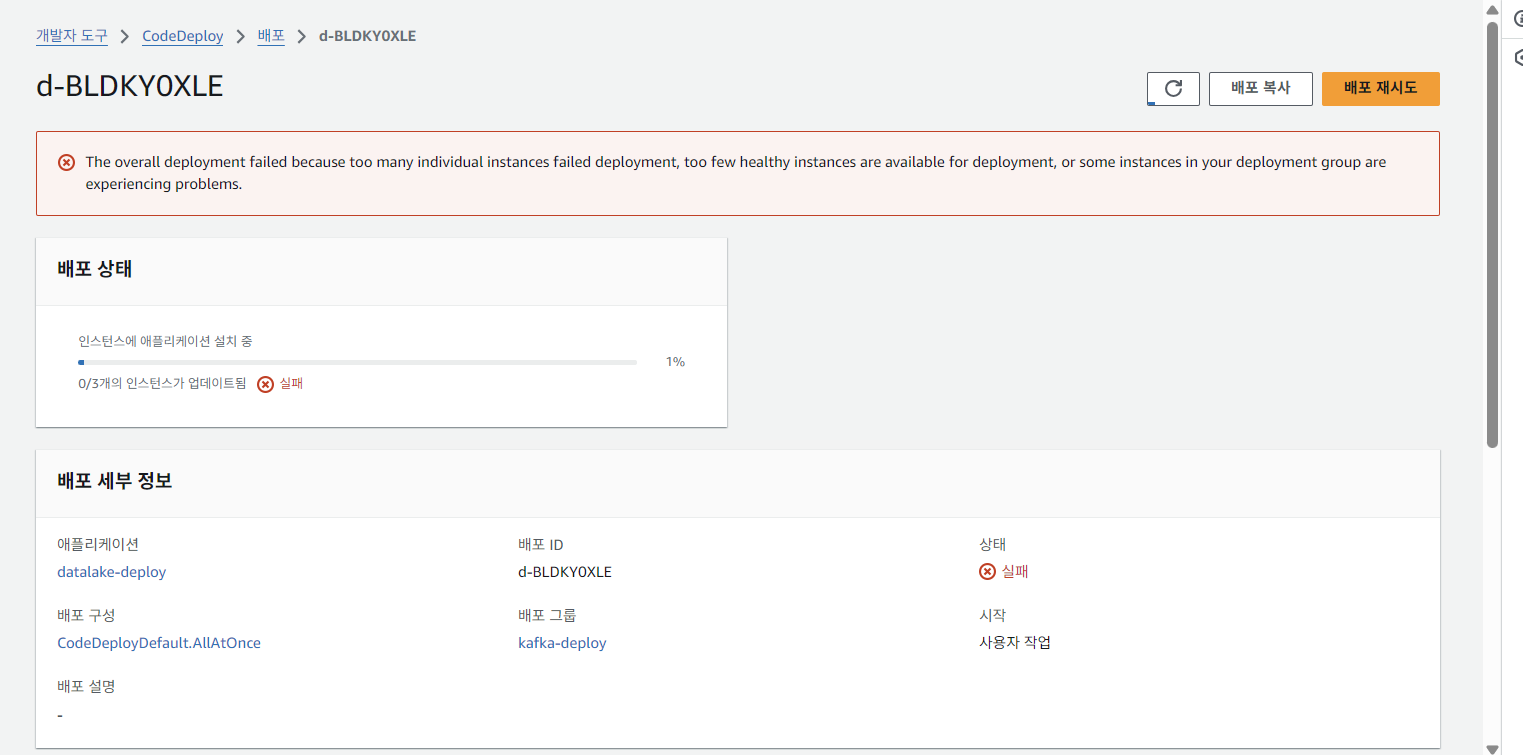Screen dimensions: 1523x755
Task: Retry deployment with 배포 재시도 button
Action: pyautogui.click(x=1380, y=88)
